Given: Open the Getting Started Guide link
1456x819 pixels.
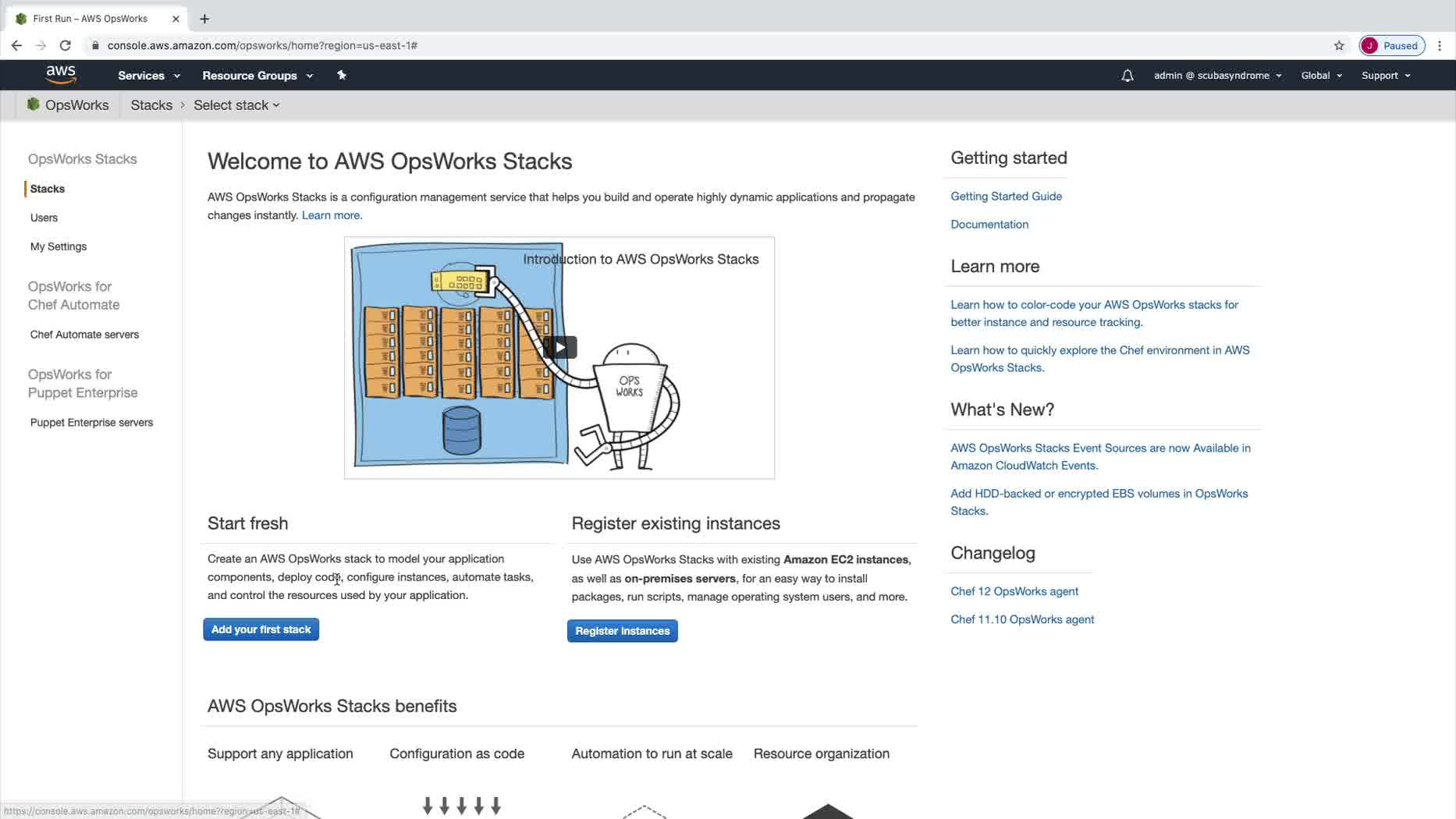Looking at the screenshot, I should 1006,197.
